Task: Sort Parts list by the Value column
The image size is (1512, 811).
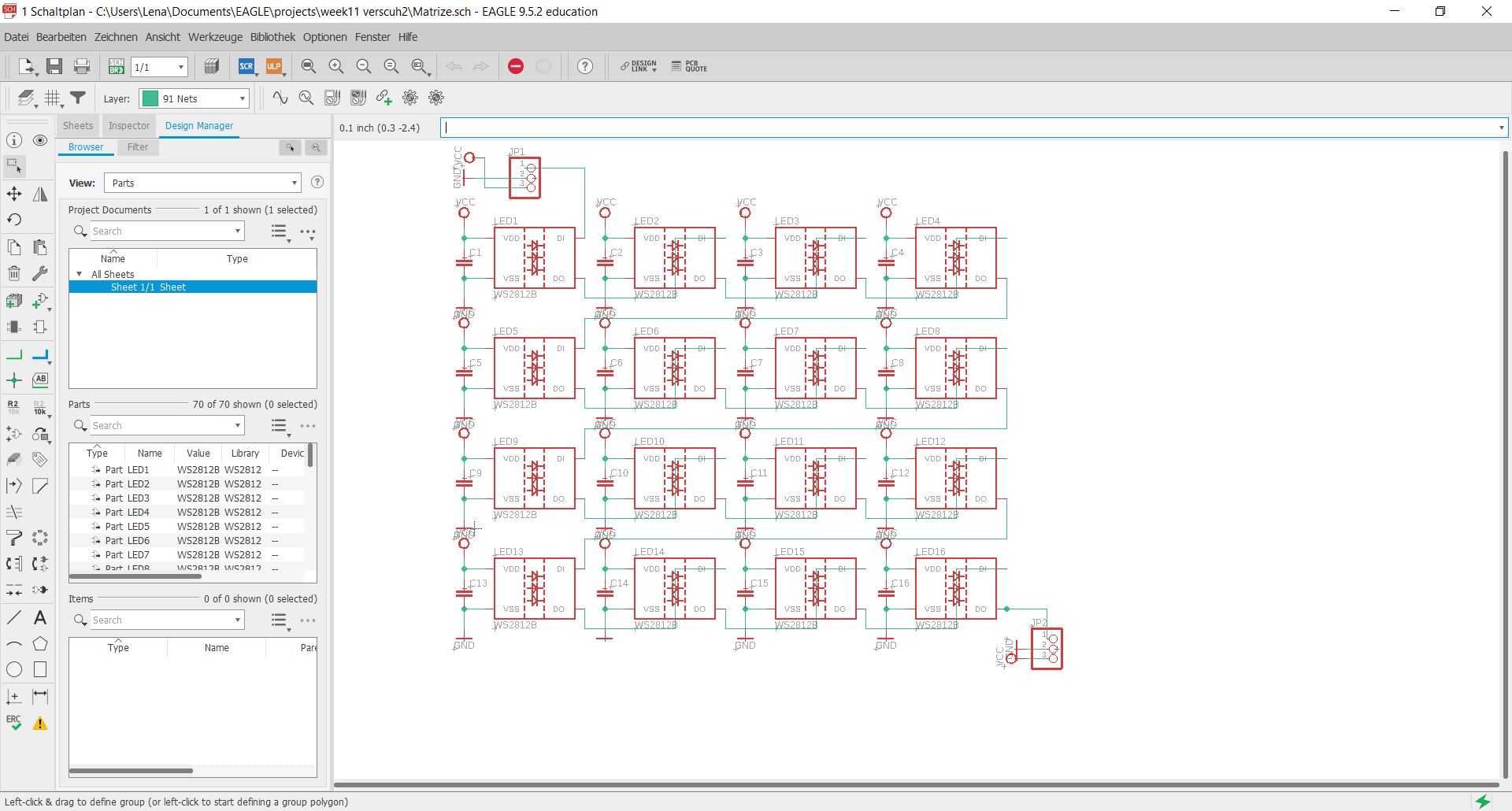Action: point(198,454)
